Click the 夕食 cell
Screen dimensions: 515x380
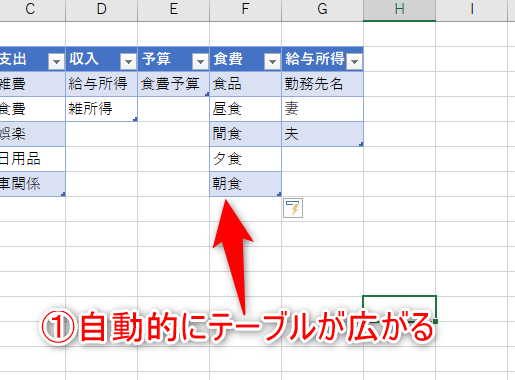click(x=245, y=159)
